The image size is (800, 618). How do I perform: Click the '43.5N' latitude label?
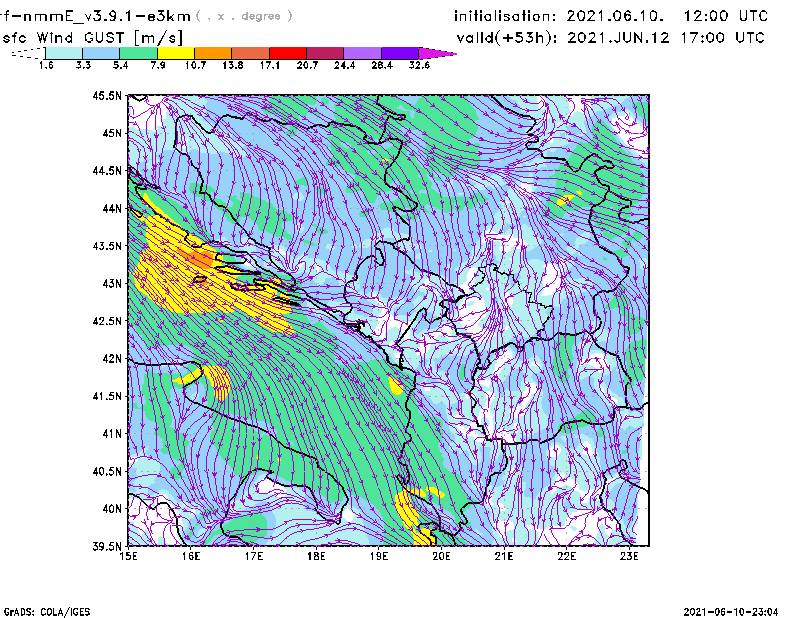click(107, 246)
